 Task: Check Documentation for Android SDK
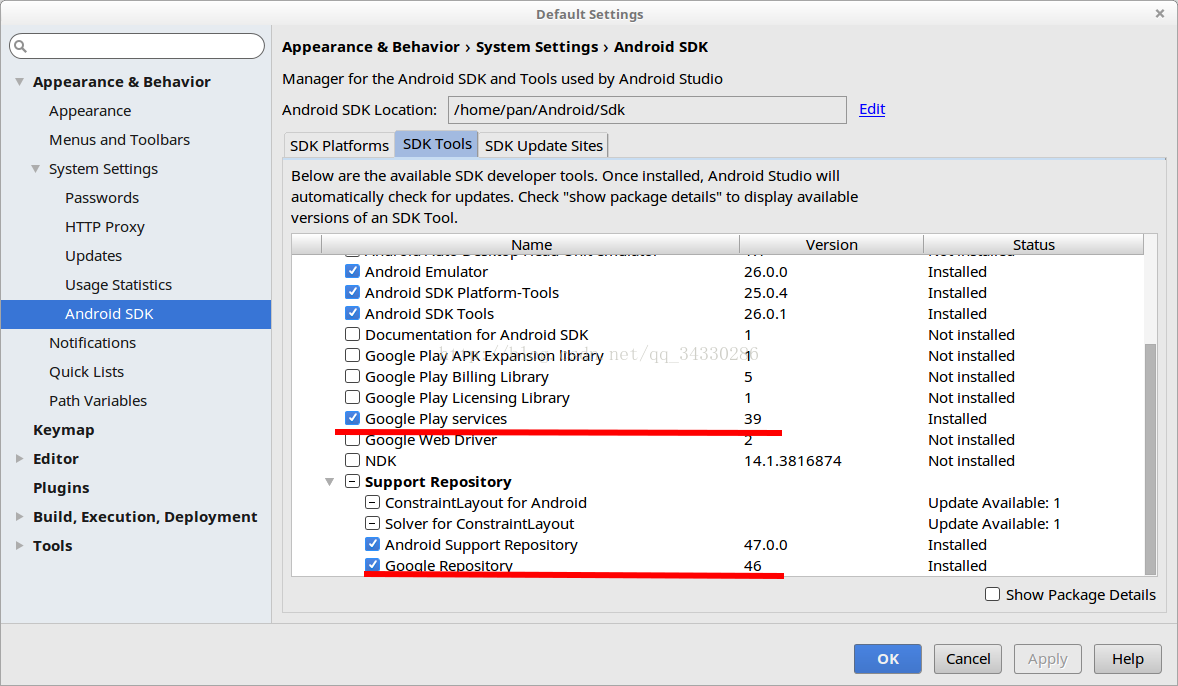point(352,334)
